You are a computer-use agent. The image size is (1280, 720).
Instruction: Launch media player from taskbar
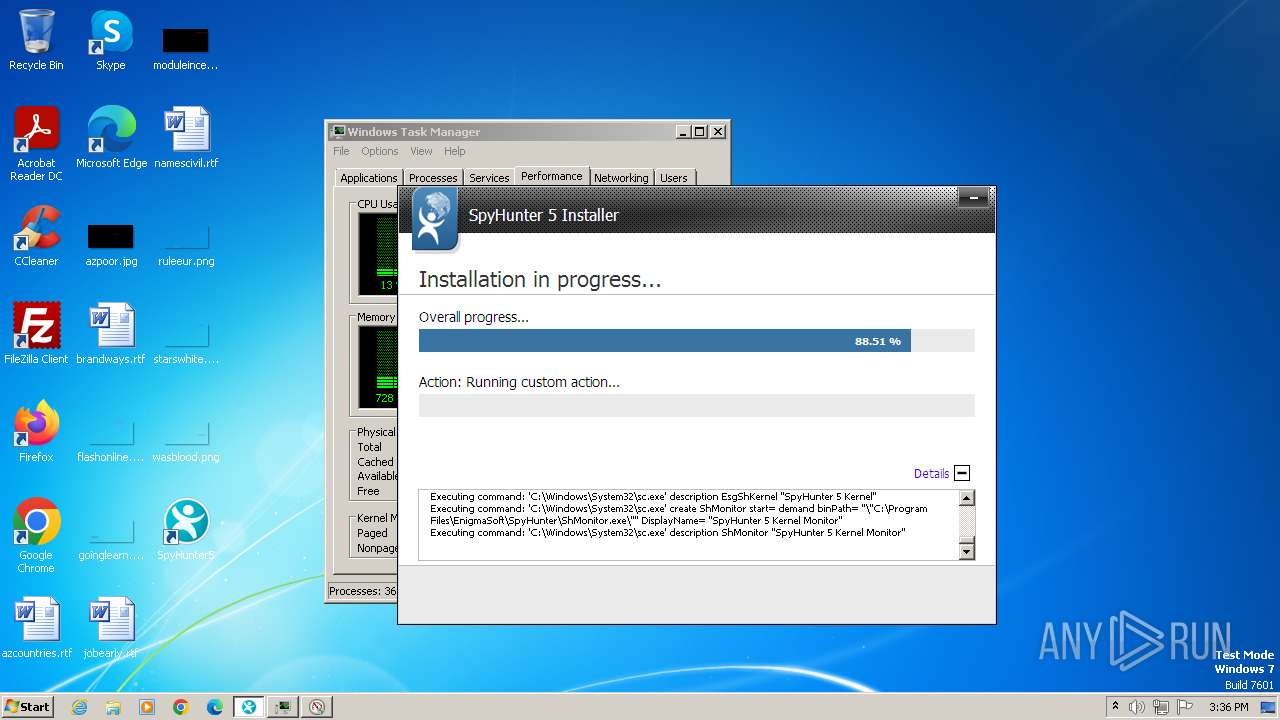[147, 707]
